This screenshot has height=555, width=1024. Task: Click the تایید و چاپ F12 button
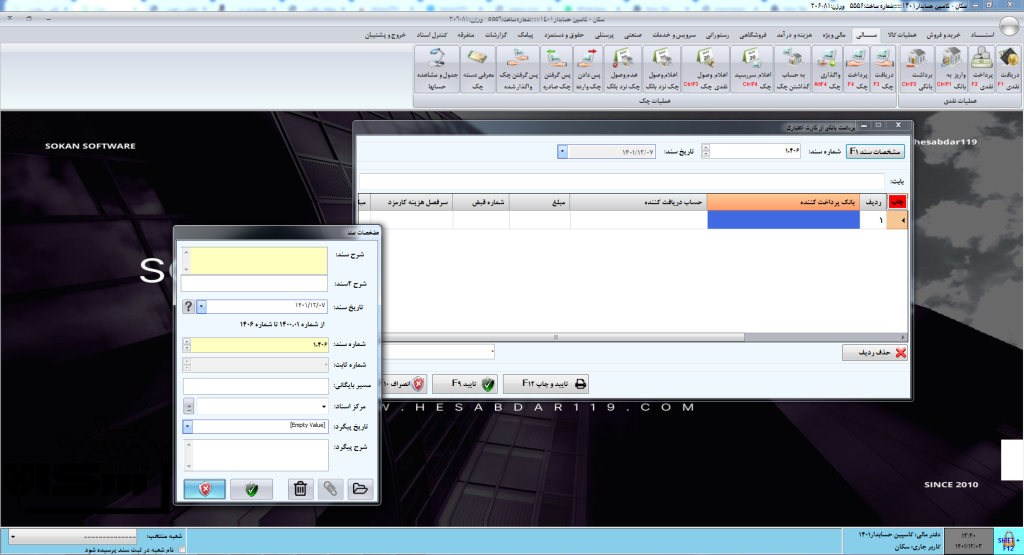(x=546, y=384)
